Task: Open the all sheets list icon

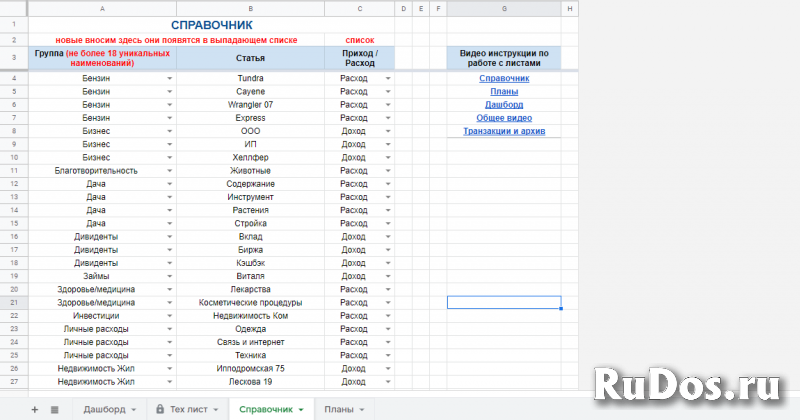Action: (x=54, y=409)
